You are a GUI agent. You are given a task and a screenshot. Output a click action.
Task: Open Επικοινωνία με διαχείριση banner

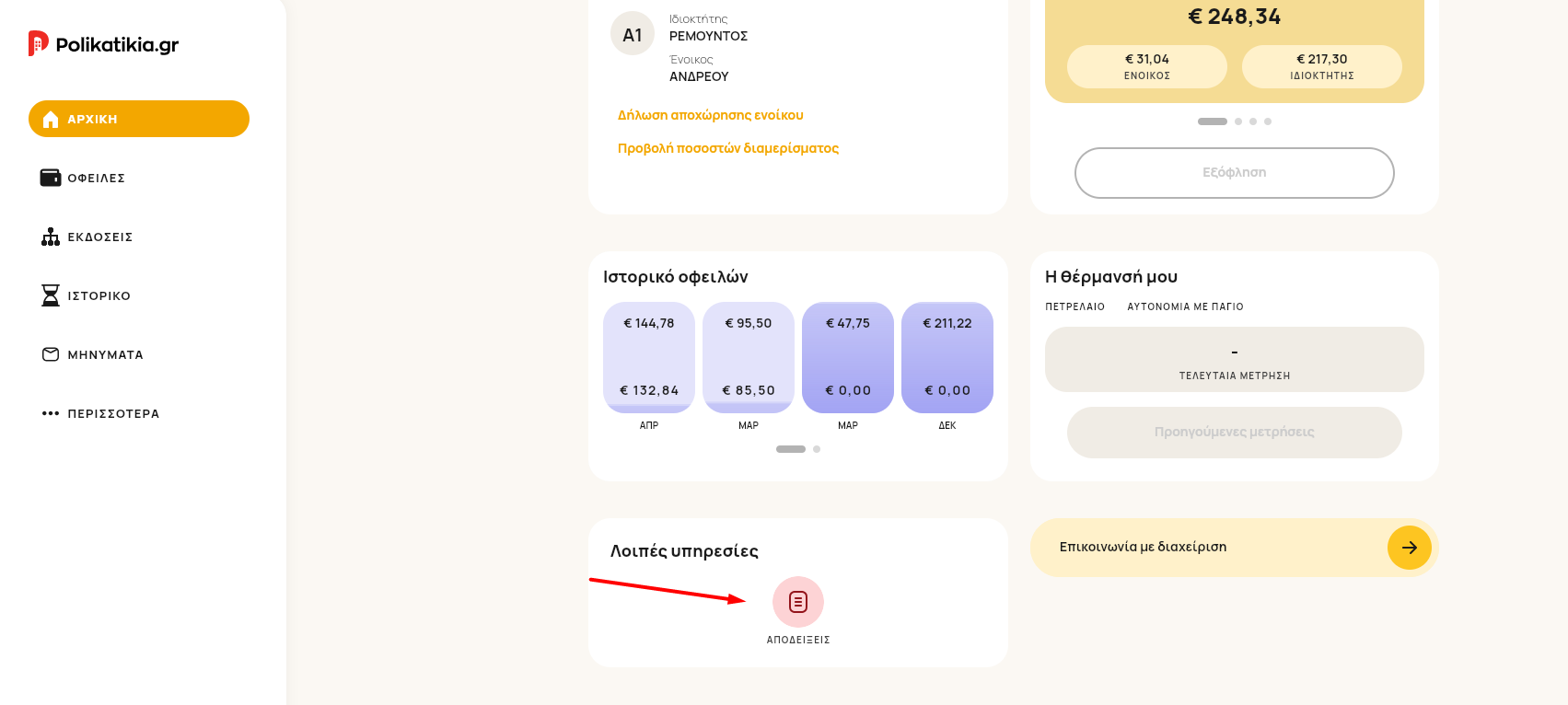[1235, 548]
